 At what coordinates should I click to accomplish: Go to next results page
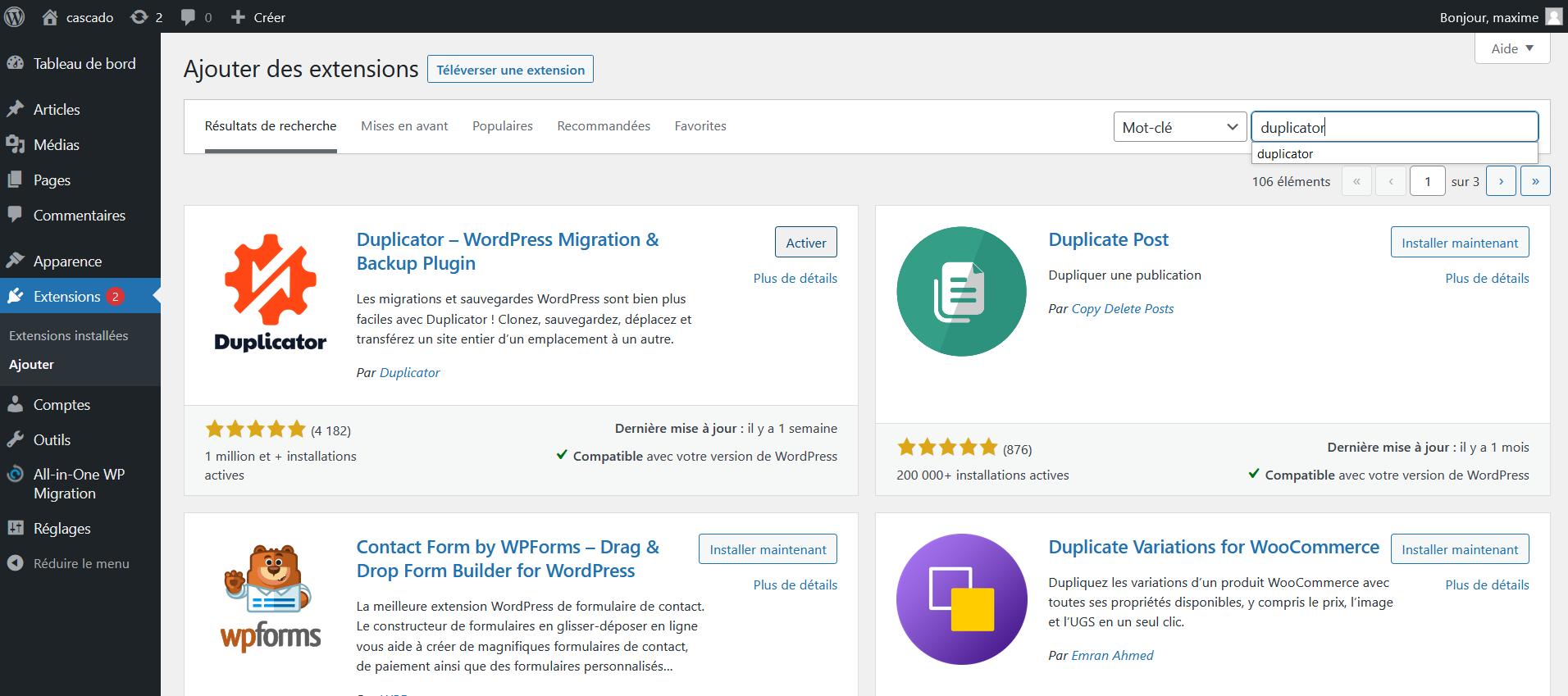click(x=1501, y=181)
